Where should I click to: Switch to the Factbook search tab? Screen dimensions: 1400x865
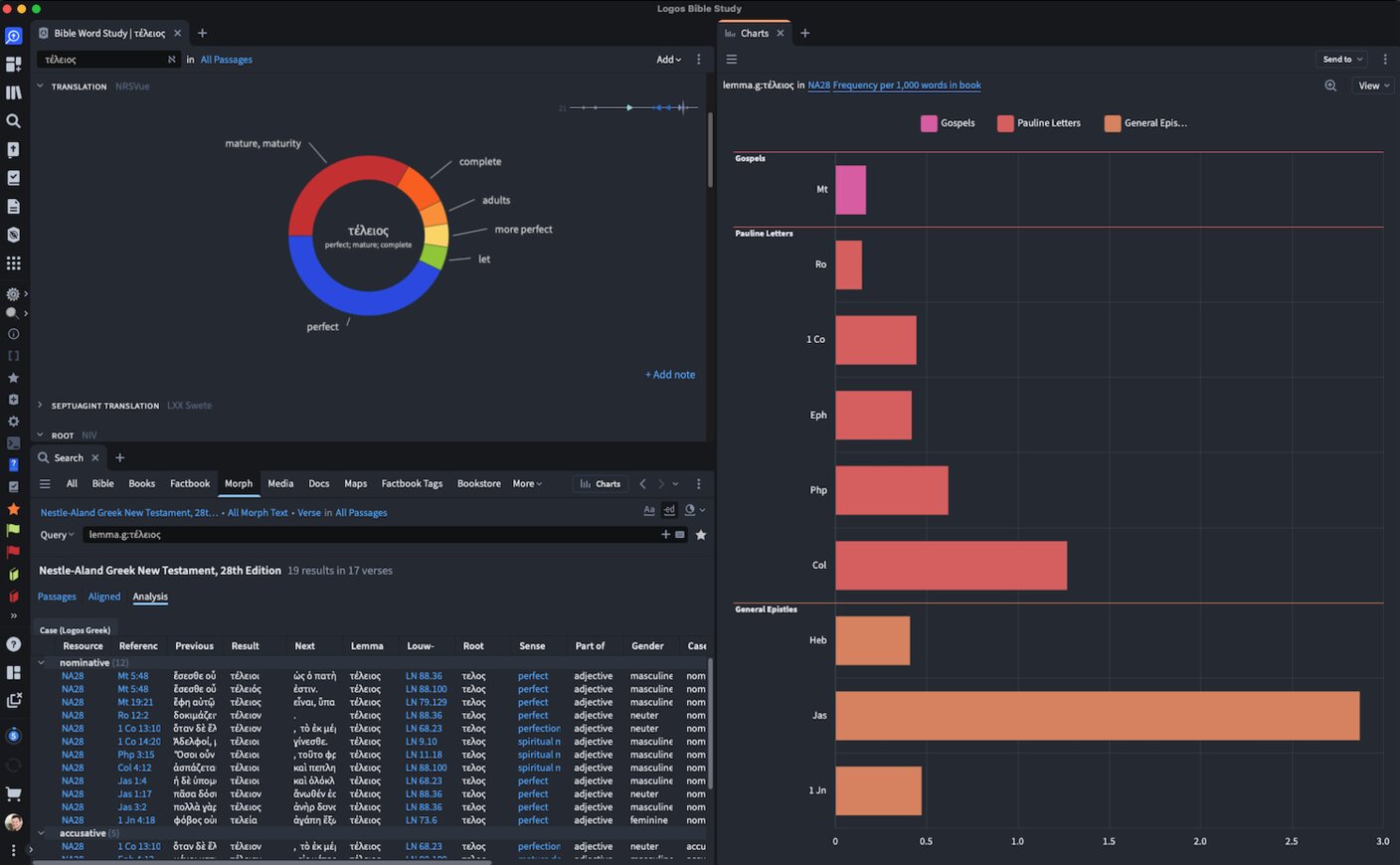coord(190,484)
